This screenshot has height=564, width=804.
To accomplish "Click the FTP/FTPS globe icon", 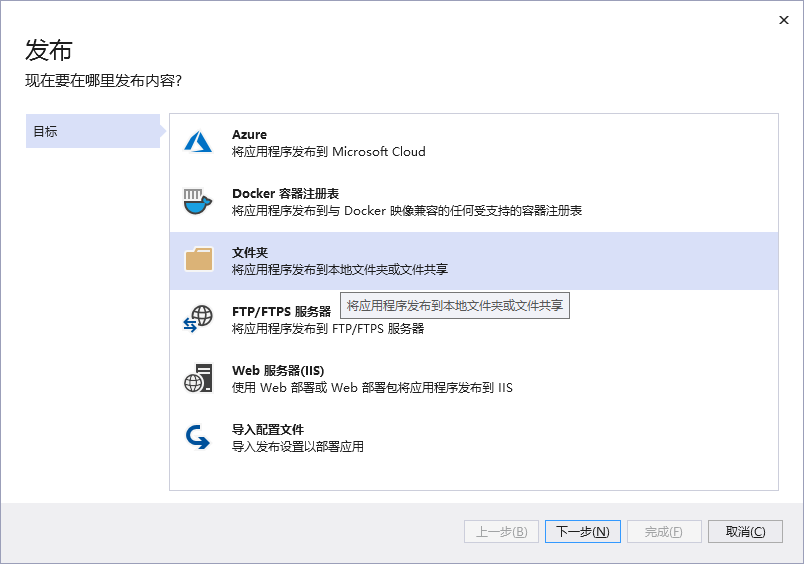I will coord(198,319).
